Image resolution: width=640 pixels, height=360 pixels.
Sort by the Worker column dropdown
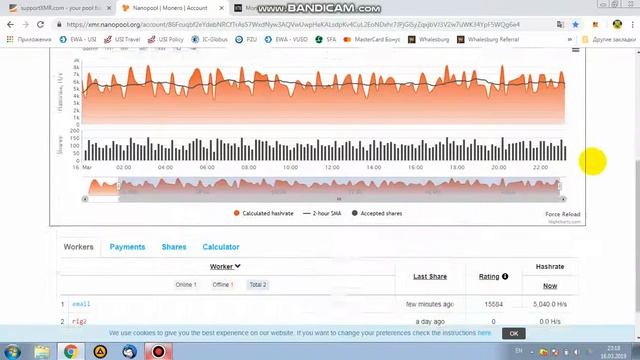225,267
